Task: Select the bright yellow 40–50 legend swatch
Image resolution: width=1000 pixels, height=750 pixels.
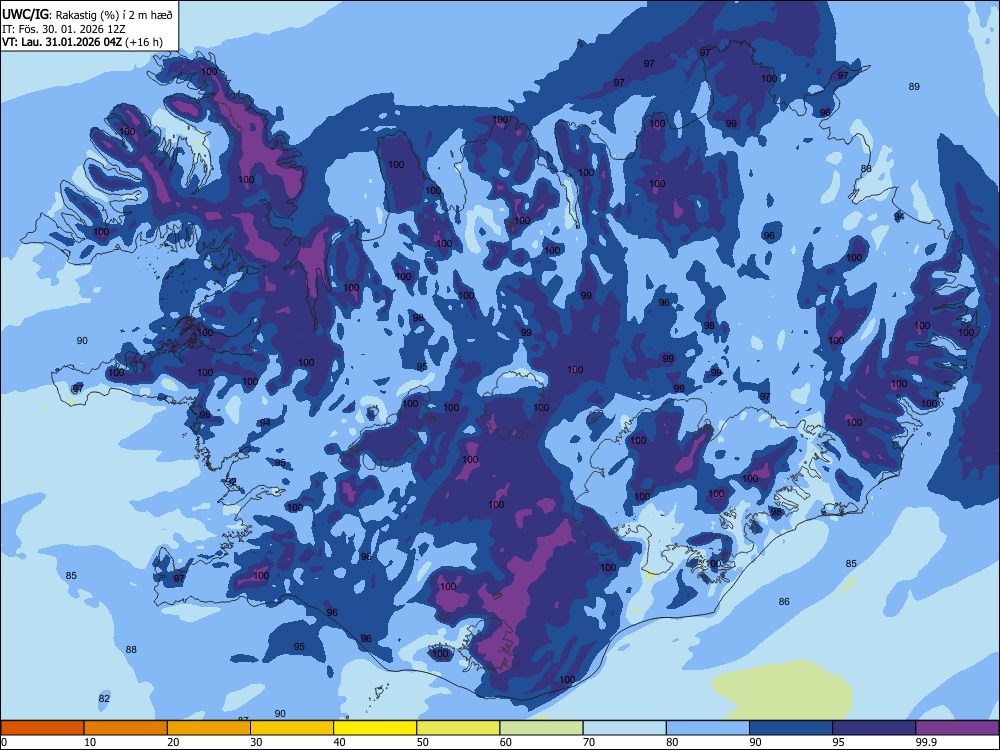Action: tap(375, 728)
